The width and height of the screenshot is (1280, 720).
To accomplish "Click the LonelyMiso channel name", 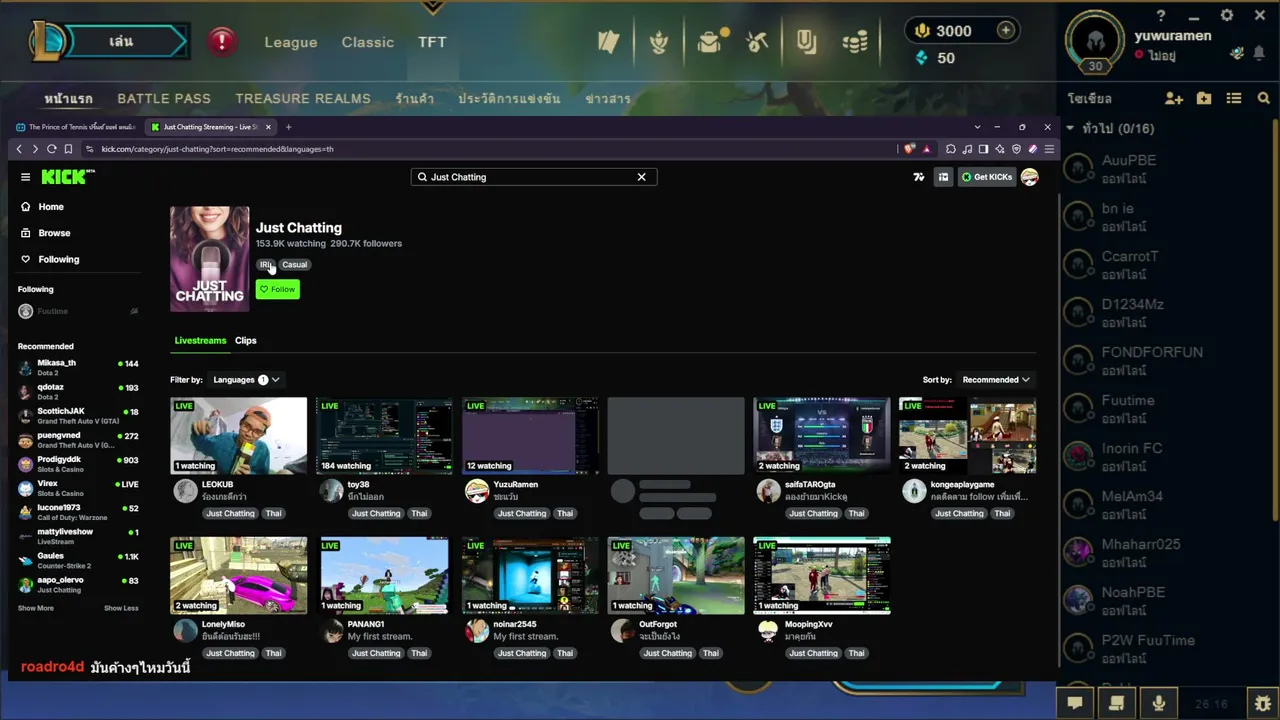I will pyautogui.click(x=223, y=624).
